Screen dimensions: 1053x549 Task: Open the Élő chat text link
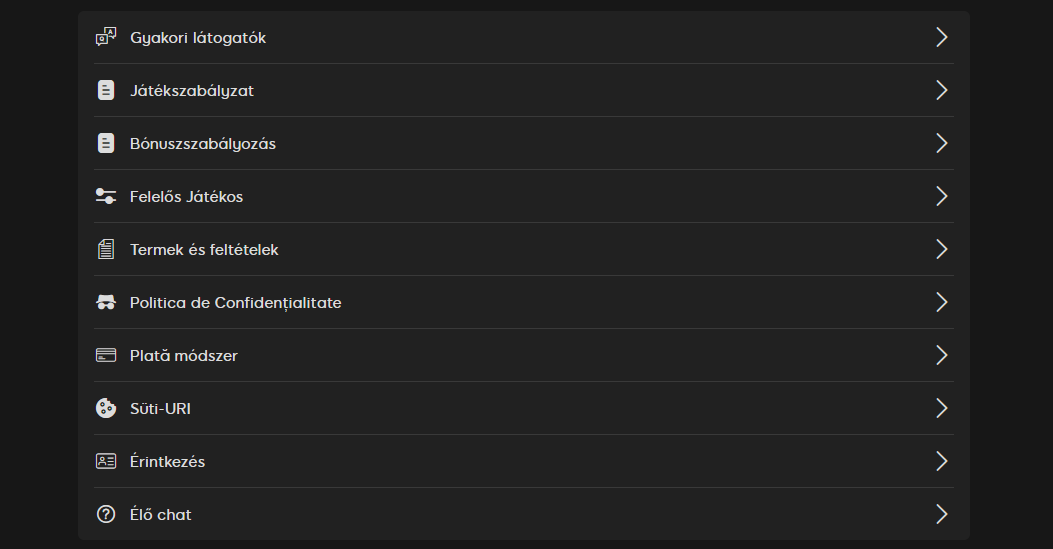161,515
